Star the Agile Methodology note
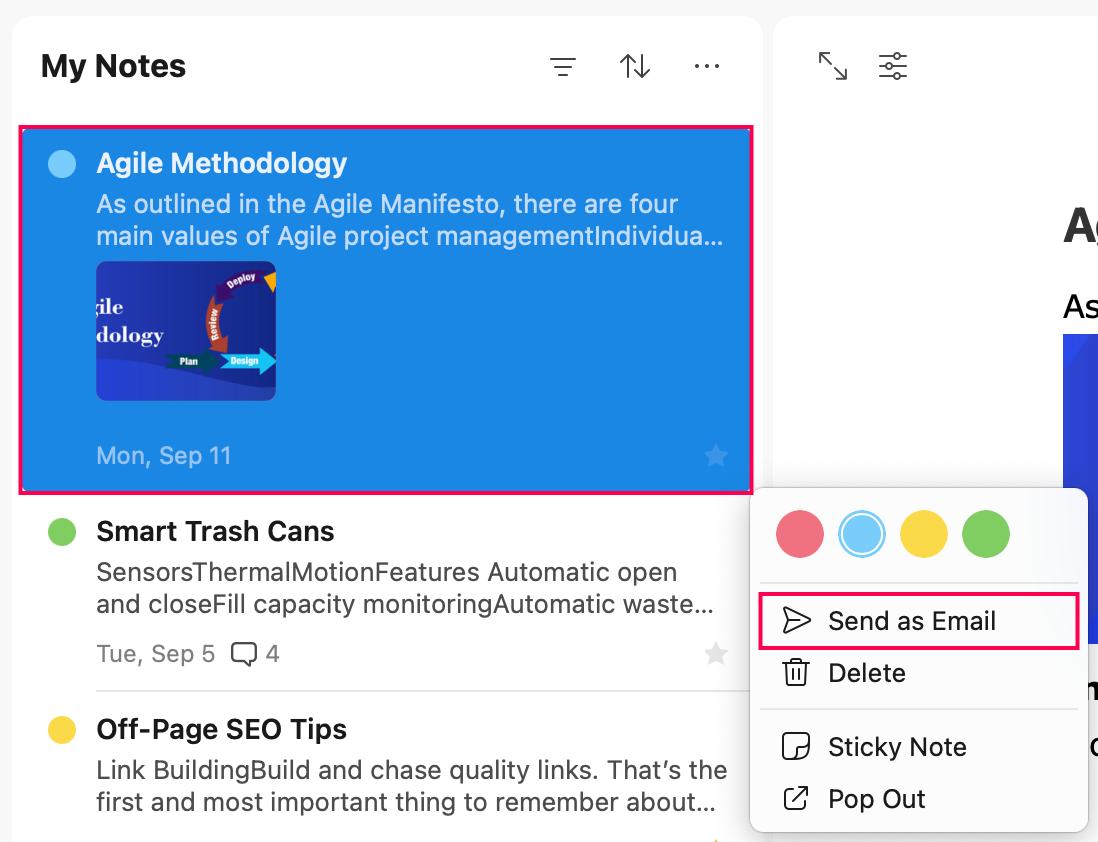 click(x=716, y=456)
